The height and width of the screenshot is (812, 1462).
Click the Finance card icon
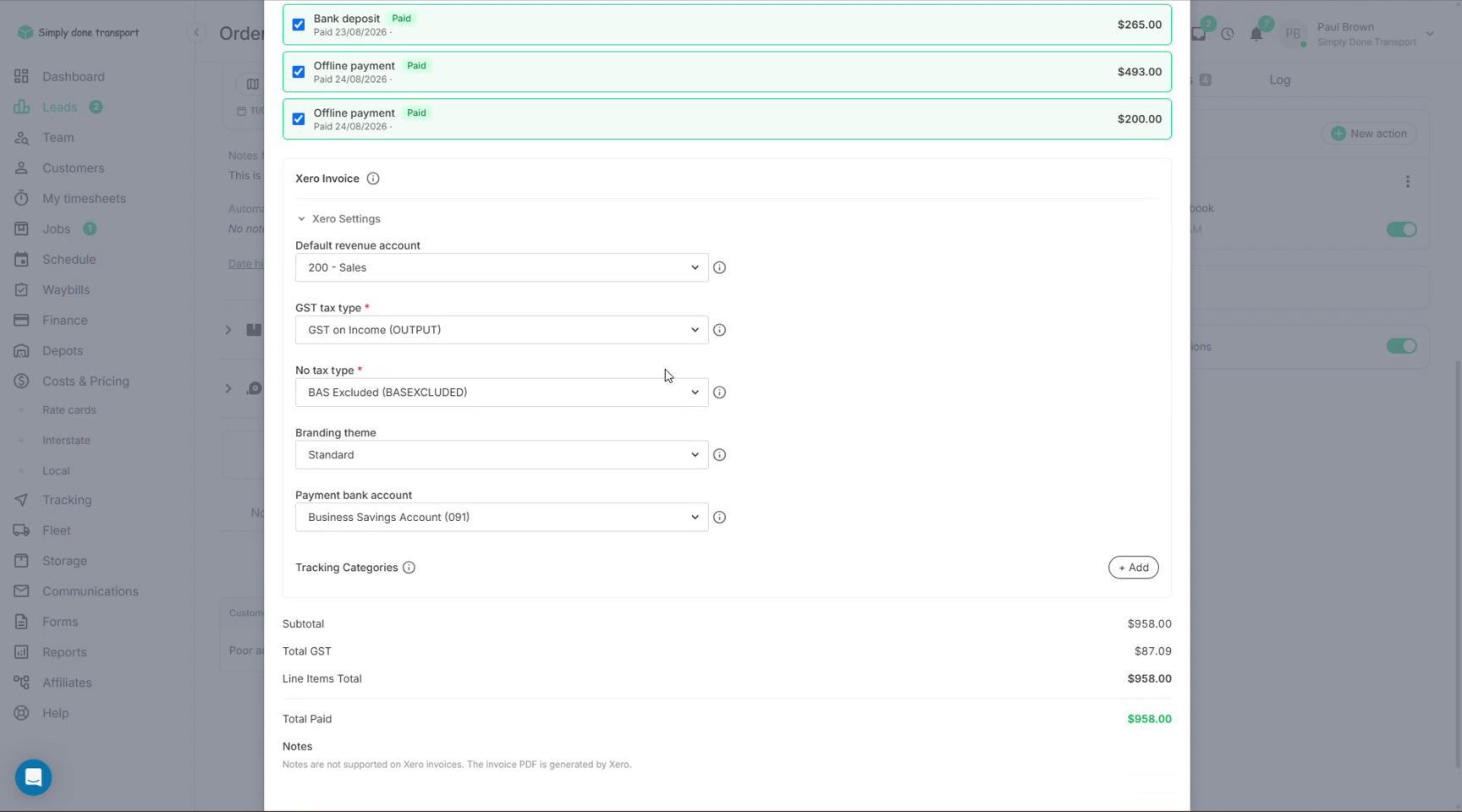tap(21, 320)
